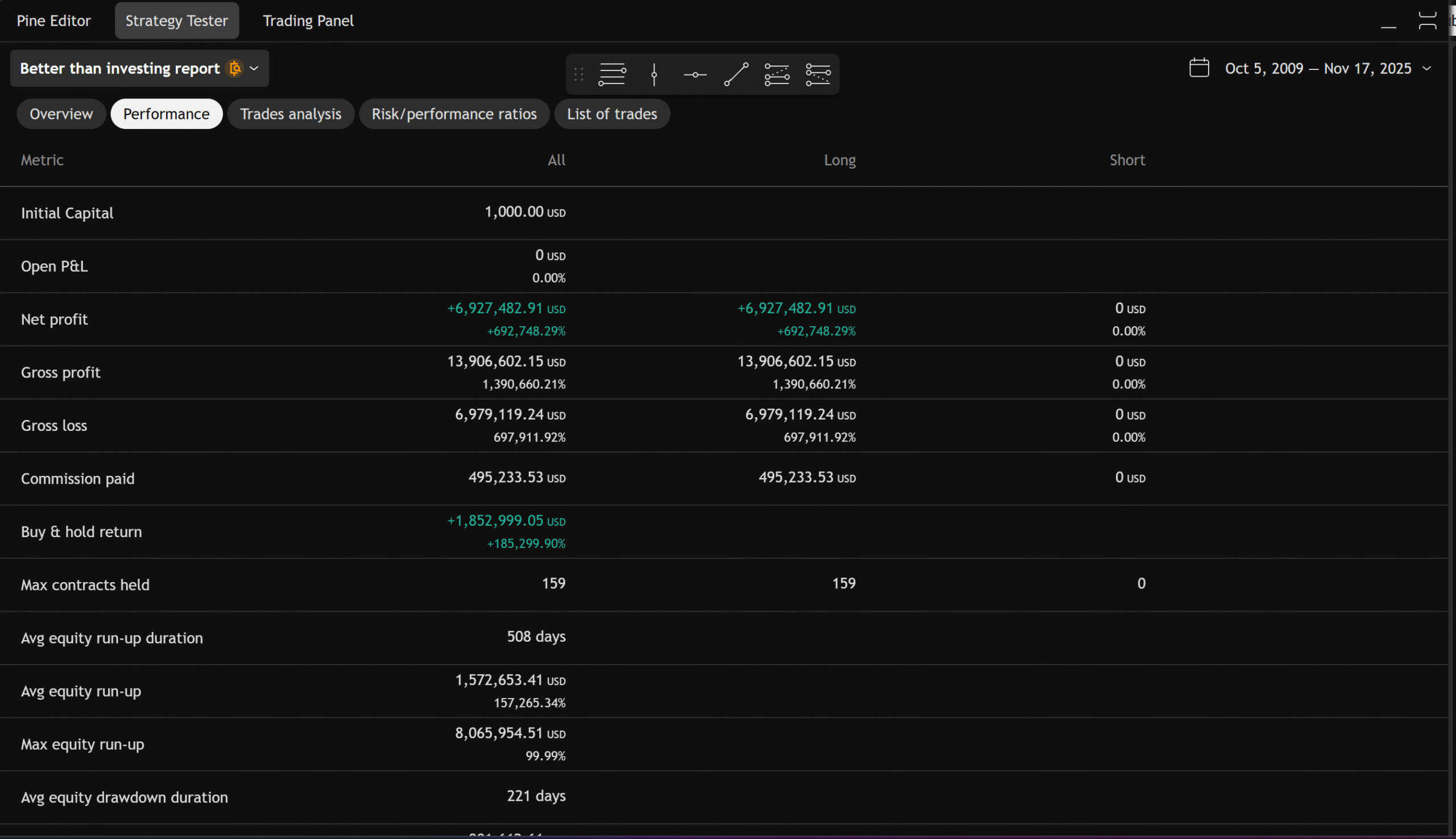Image resolution: width=1456 pixels, height=839 pixels.
Task: Select the trend line drawing tool
Action: (x=736, y=74)
